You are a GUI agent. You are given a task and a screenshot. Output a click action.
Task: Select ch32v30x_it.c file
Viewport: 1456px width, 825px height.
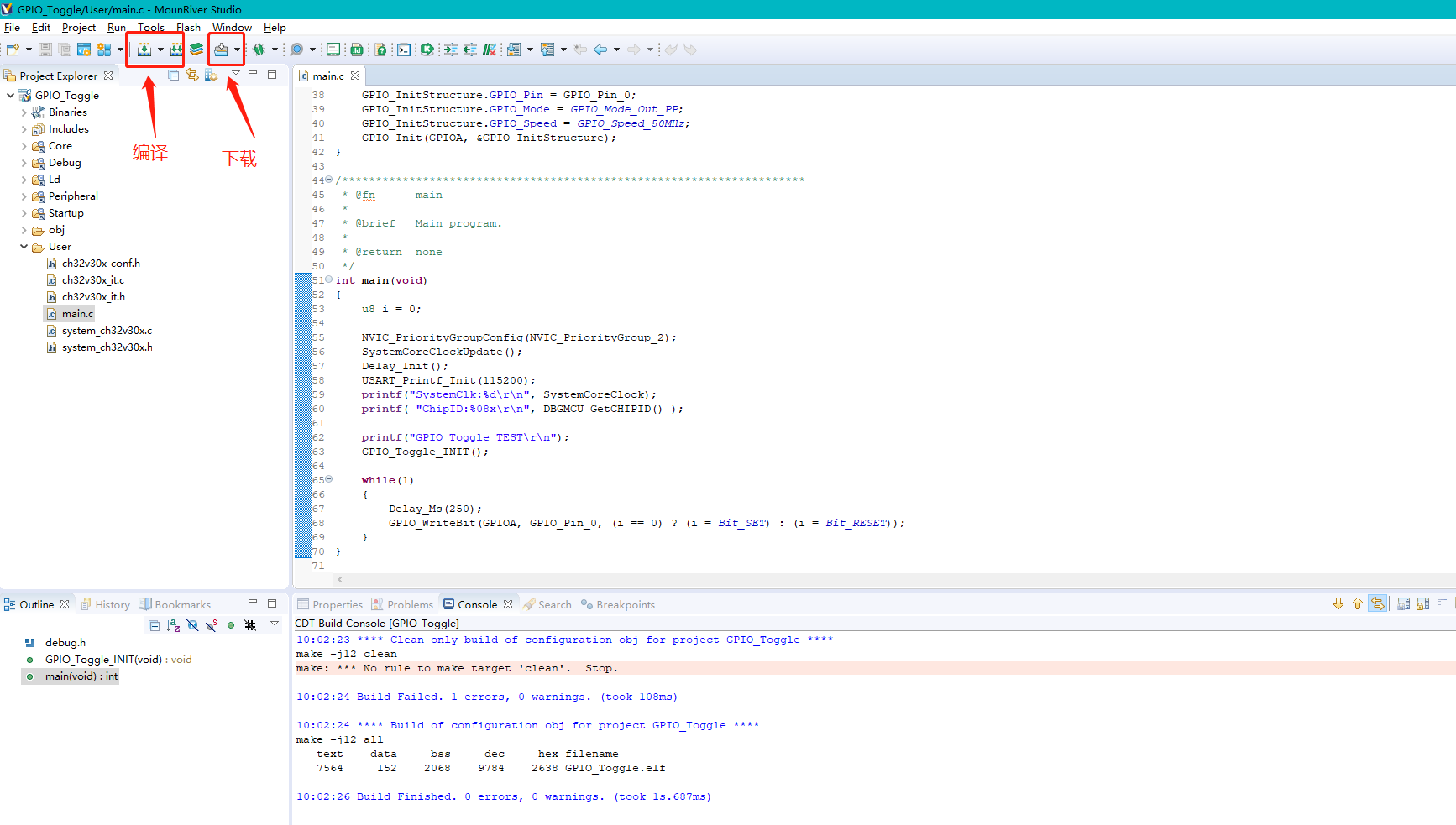pyautogui.click(x=92, y=280)
